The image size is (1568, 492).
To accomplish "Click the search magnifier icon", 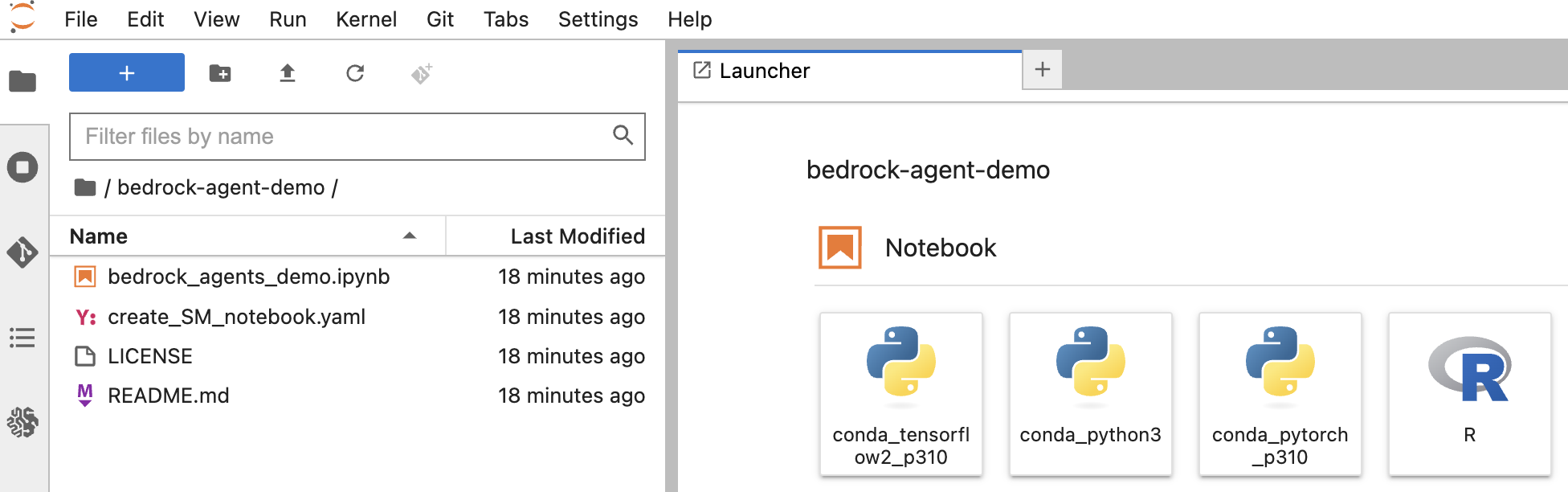I will click(623, 135).
